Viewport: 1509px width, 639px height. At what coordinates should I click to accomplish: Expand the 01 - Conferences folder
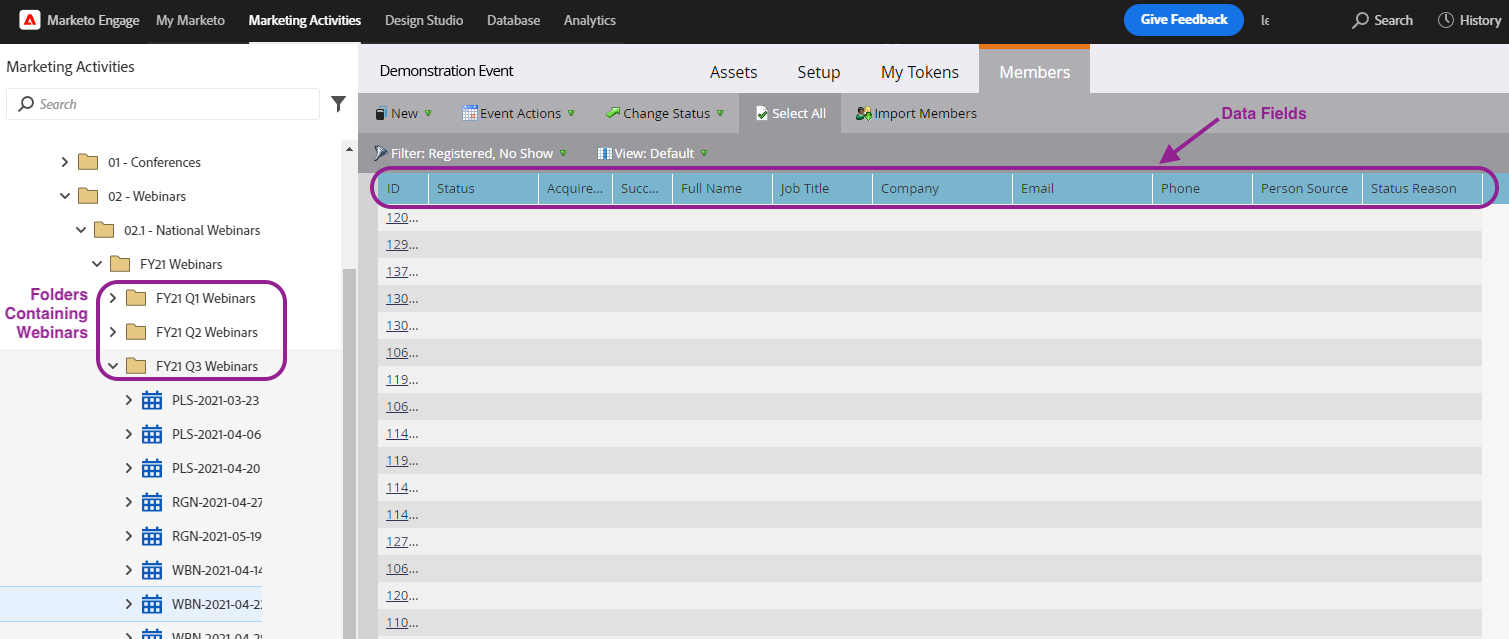[x=65, y=162]
